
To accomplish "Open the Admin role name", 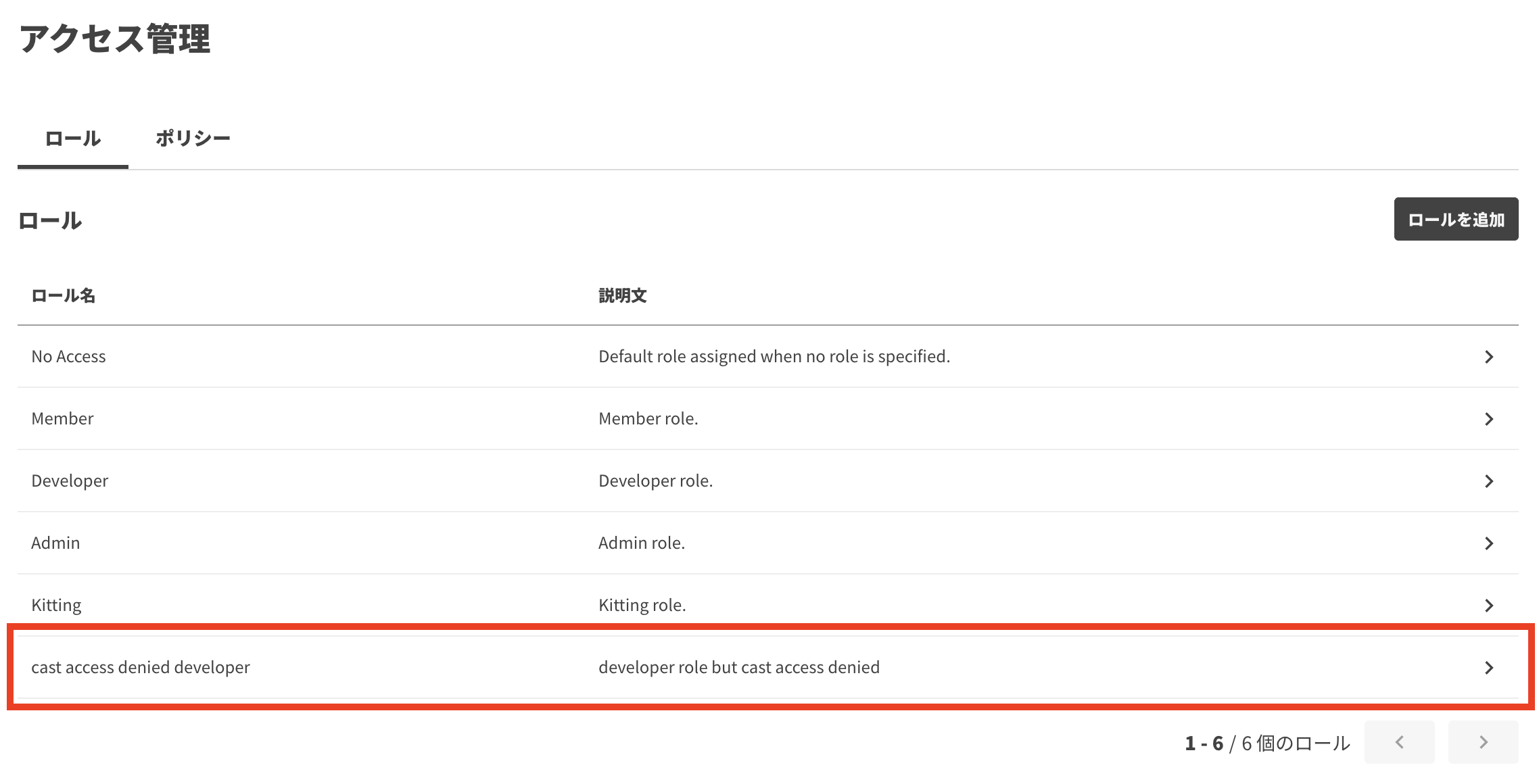I will 55,543.
